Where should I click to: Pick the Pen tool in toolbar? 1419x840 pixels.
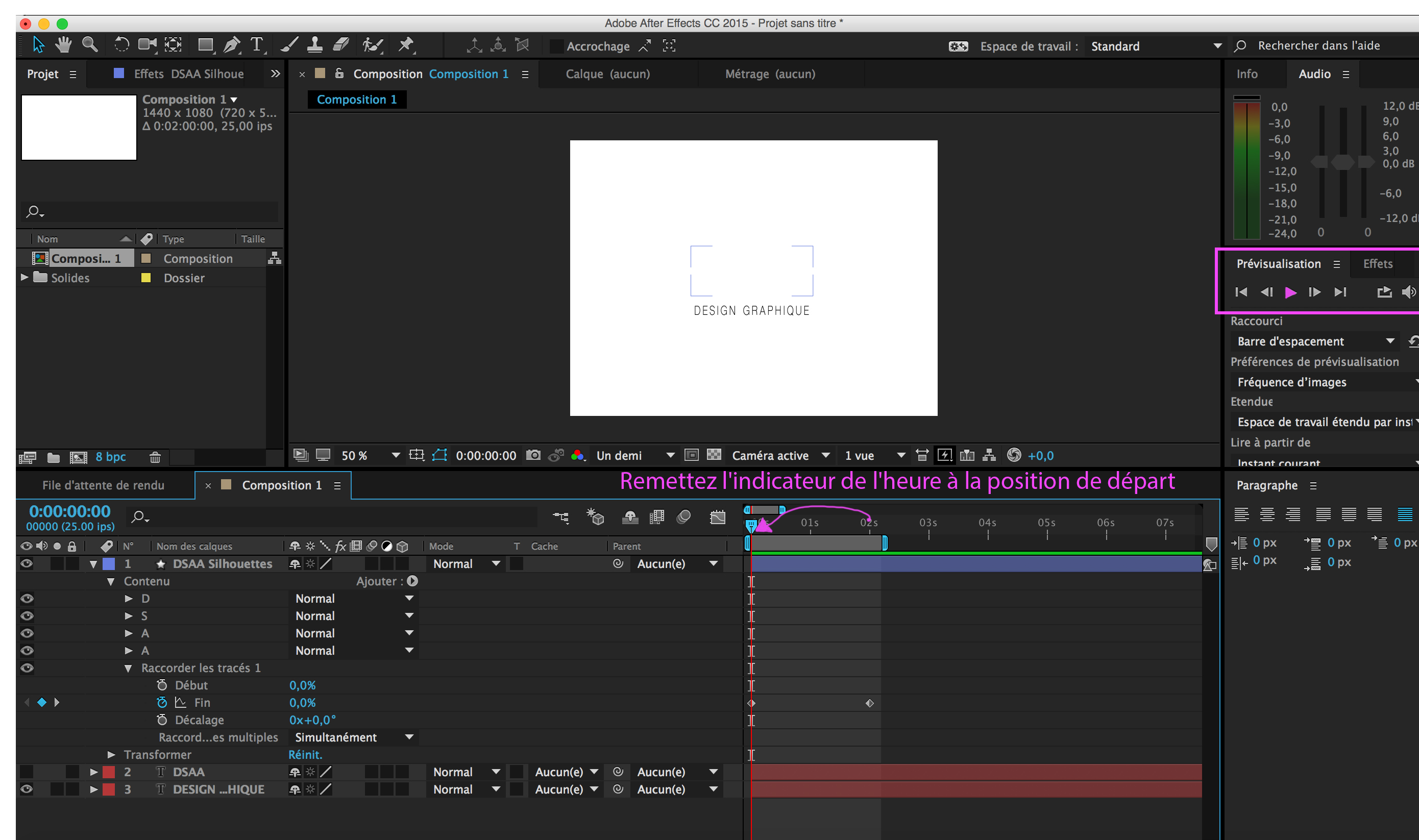coord(231,45)
